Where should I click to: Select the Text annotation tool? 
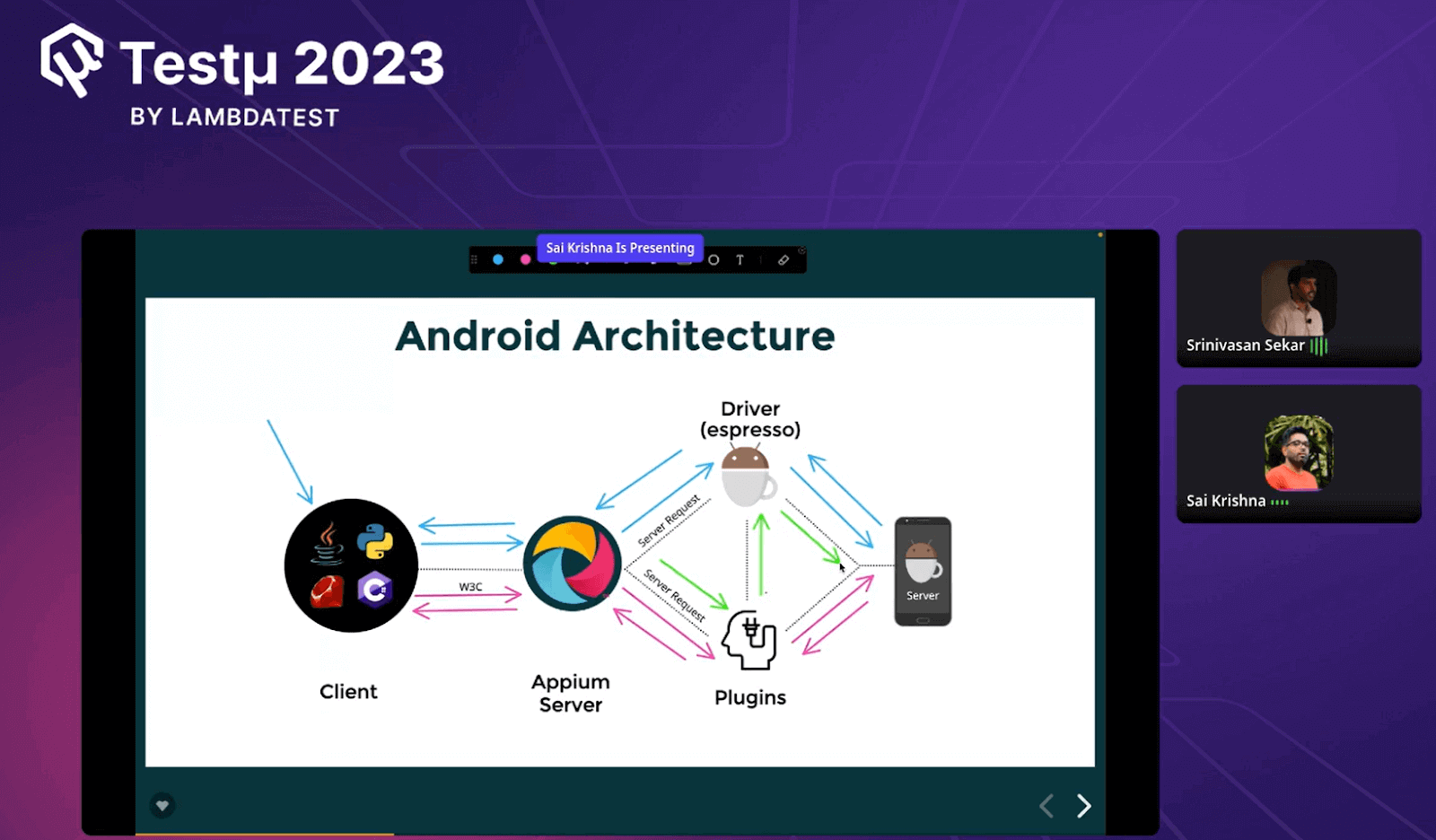[740, 259]
